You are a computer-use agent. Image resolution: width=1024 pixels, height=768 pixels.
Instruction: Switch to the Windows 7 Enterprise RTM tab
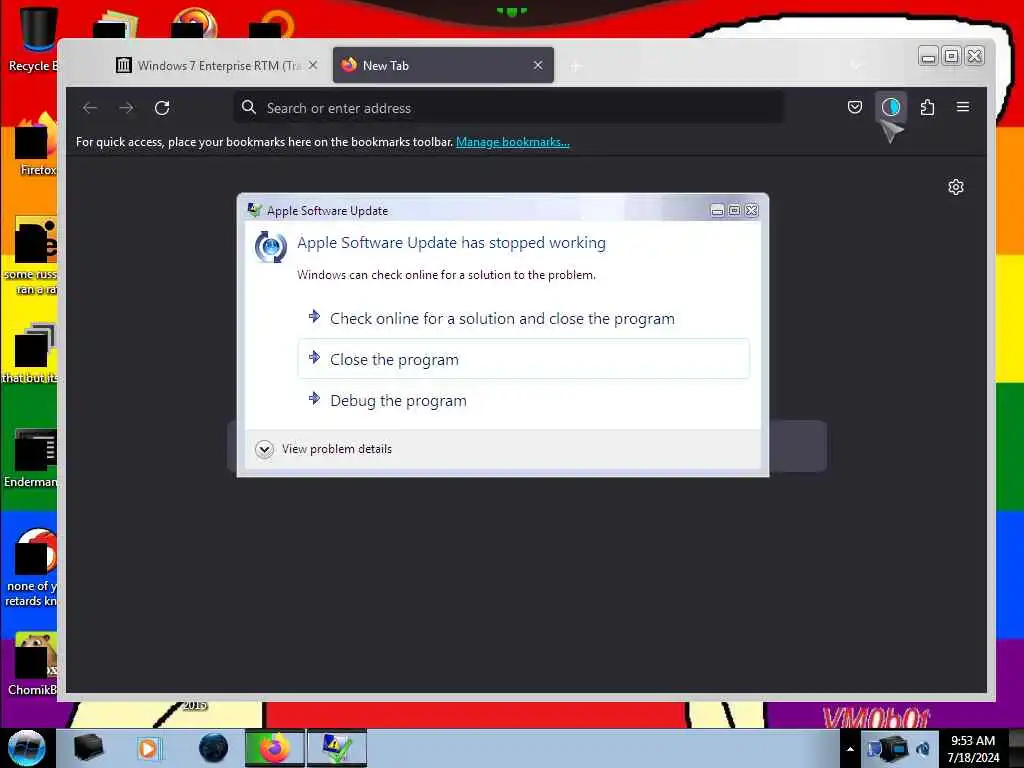pyautogui.click(x=217, y=65)
